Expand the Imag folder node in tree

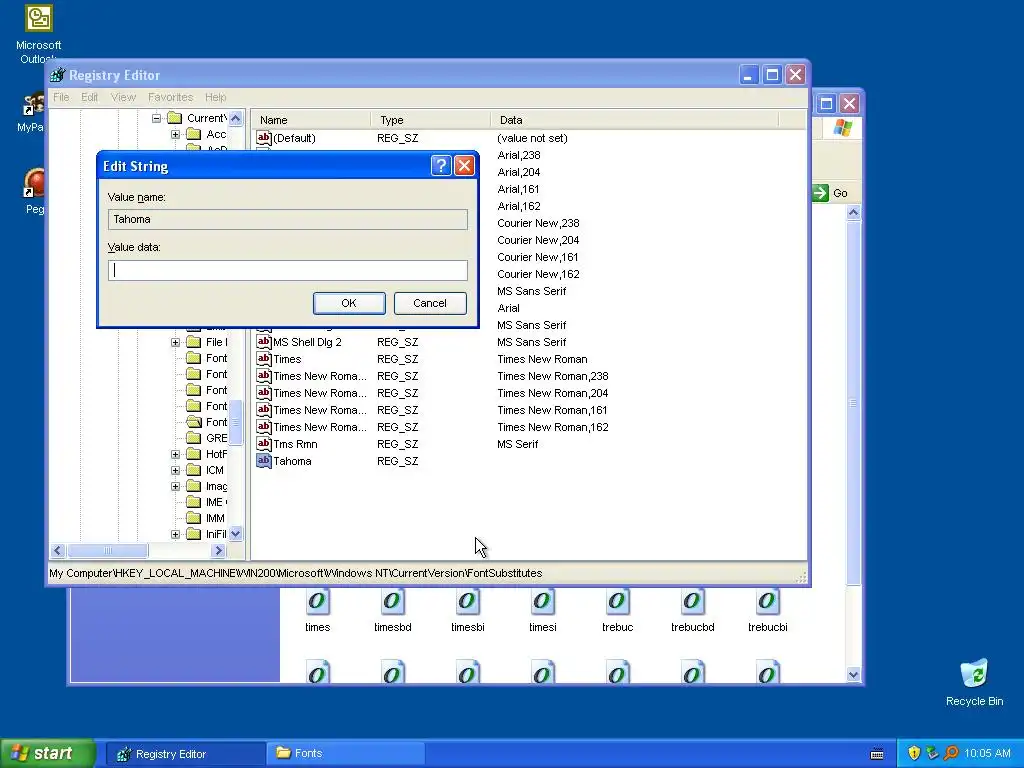[x=175, y=487]
